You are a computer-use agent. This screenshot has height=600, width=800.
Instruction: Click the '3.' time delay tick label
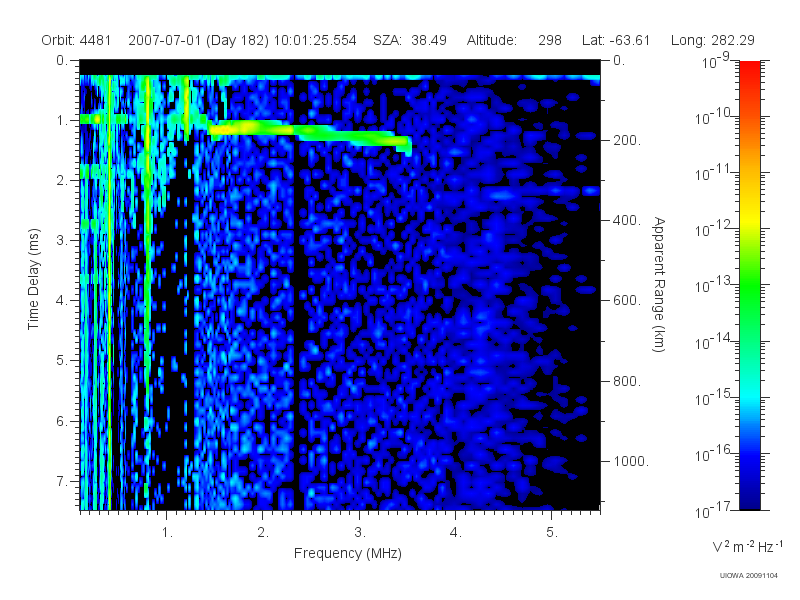click(62, 240)
